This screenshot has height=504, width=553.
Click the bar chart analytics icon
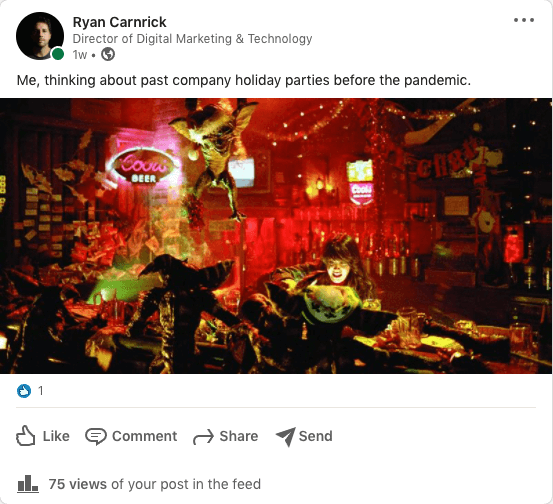click(x=28, y=484)
